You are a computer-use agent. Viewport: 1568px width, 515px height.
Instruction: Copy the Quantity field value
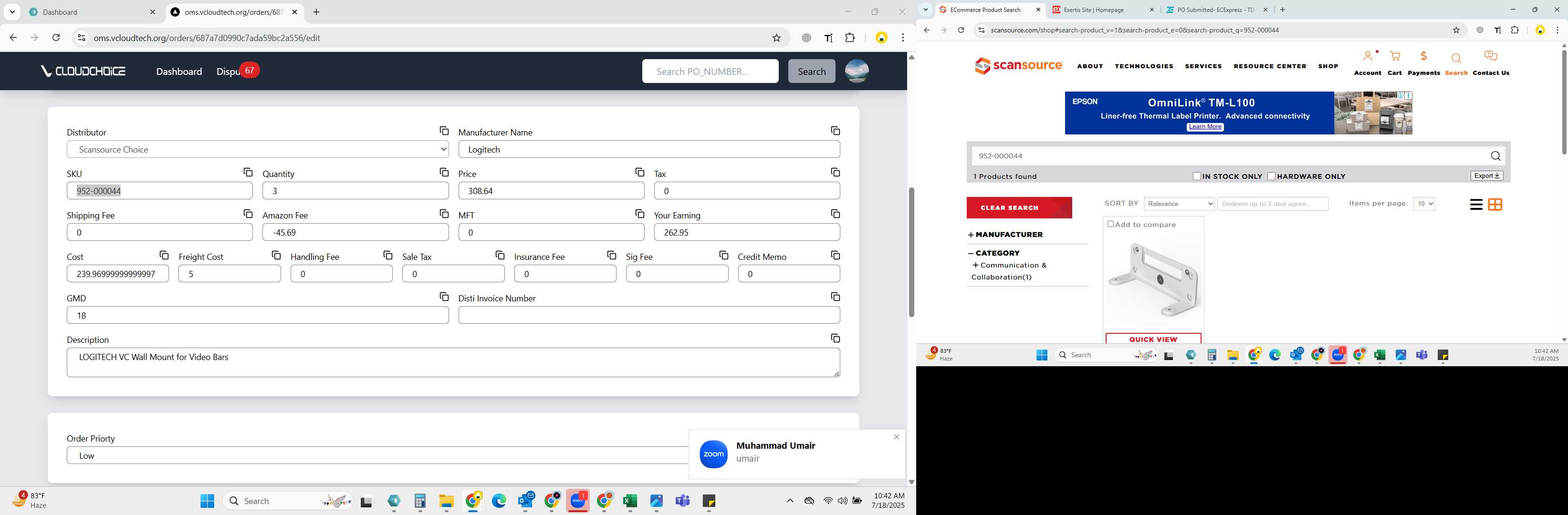444,172
